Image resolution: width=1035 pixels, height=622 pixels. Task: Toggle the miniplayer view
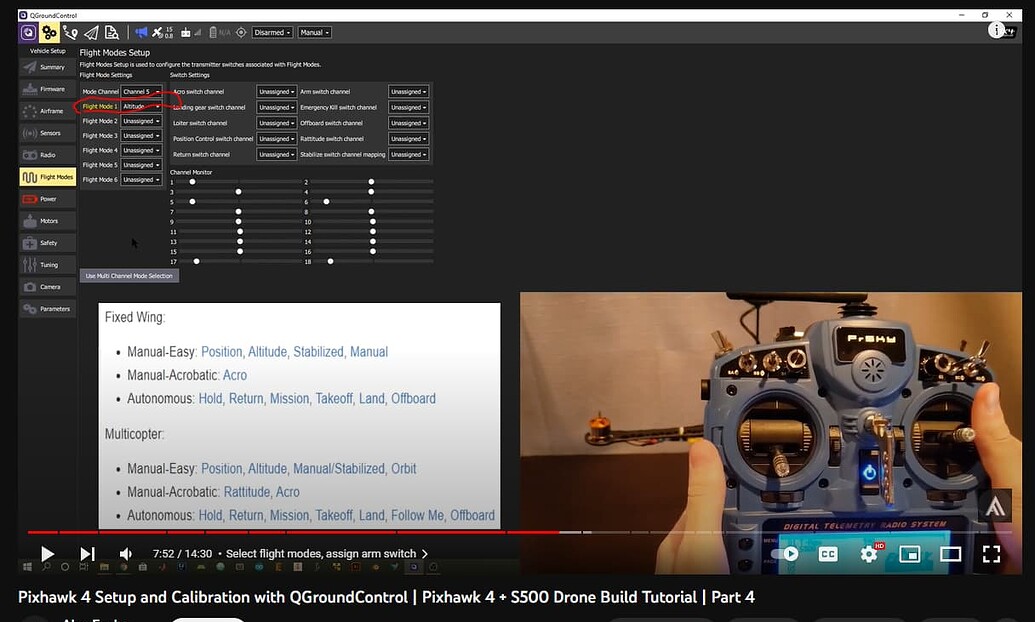[x=909, y=553]
